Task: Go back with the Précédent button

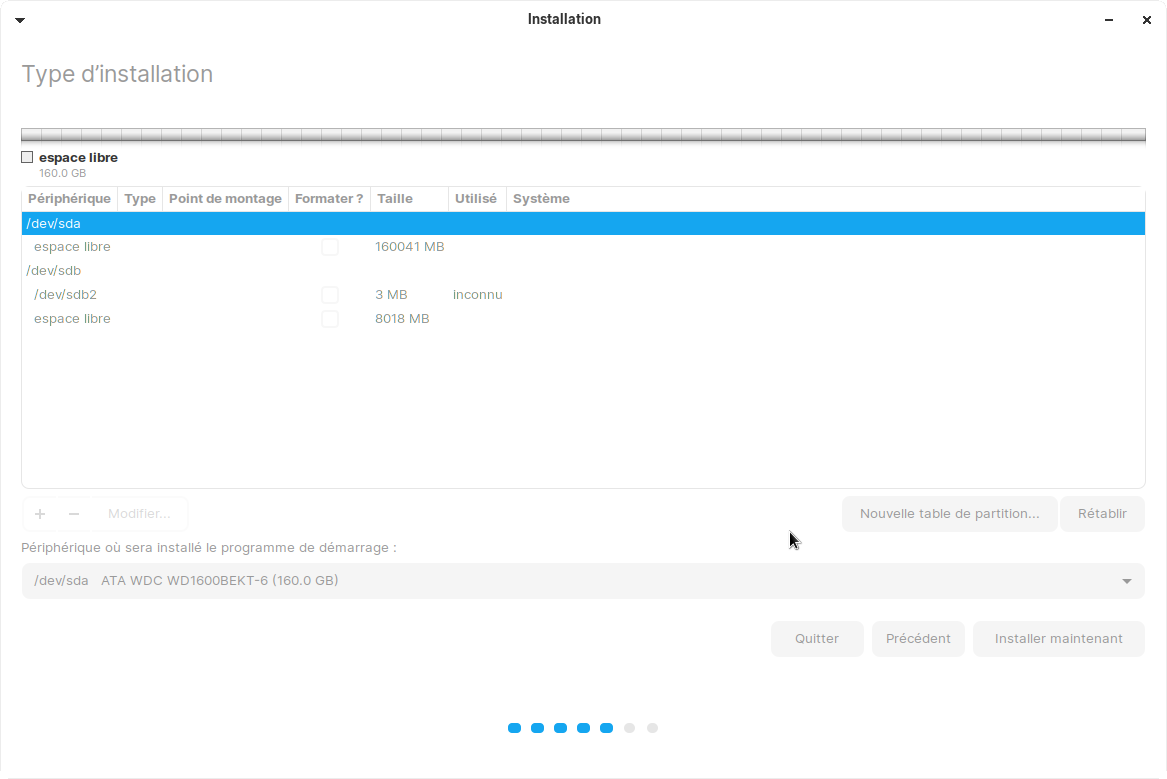Action: pos(918,639)
